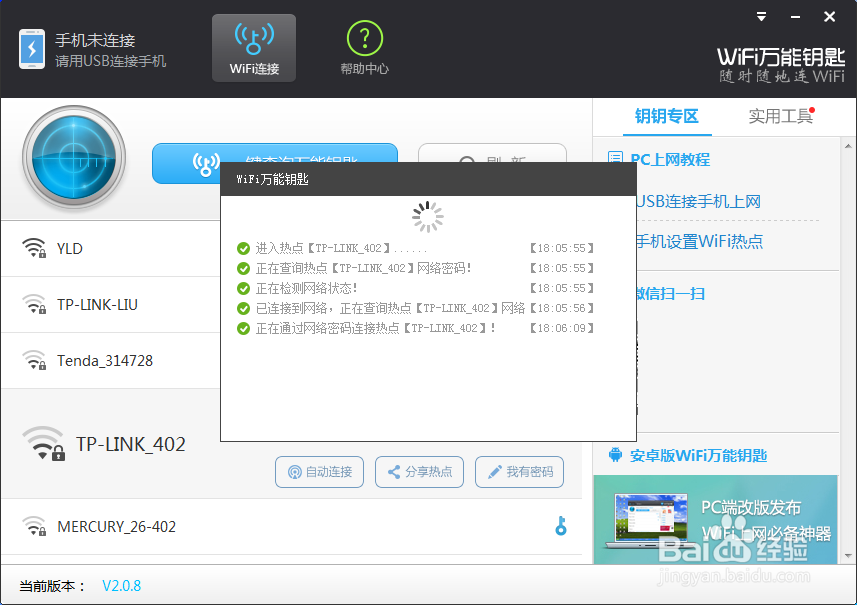Click the blue key icon beside MERCURY_26-402
The image size is (857, 605).
[561, 525]
